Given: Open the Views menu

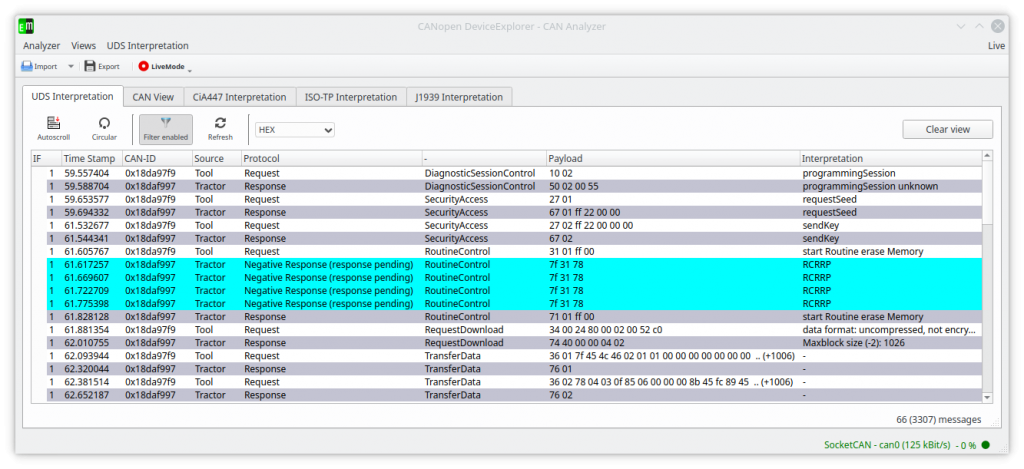Looking at the screenshot, I should point(84,45).
